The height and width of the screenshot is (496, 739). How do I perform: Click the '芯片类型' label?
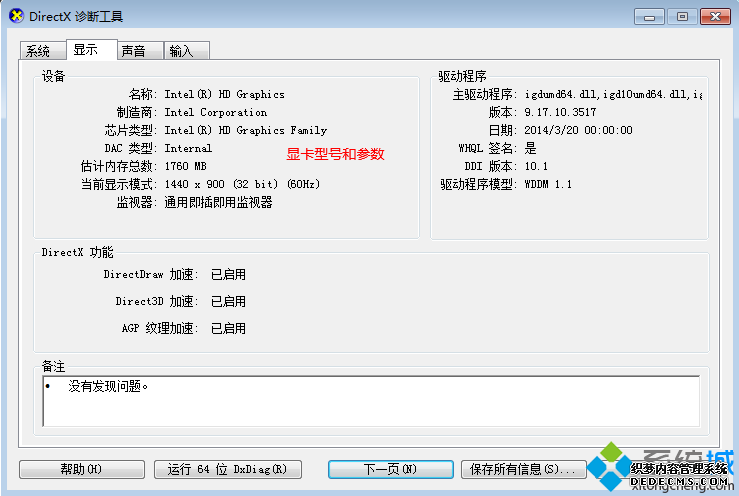pyautogui.click(x=131, y=130)
